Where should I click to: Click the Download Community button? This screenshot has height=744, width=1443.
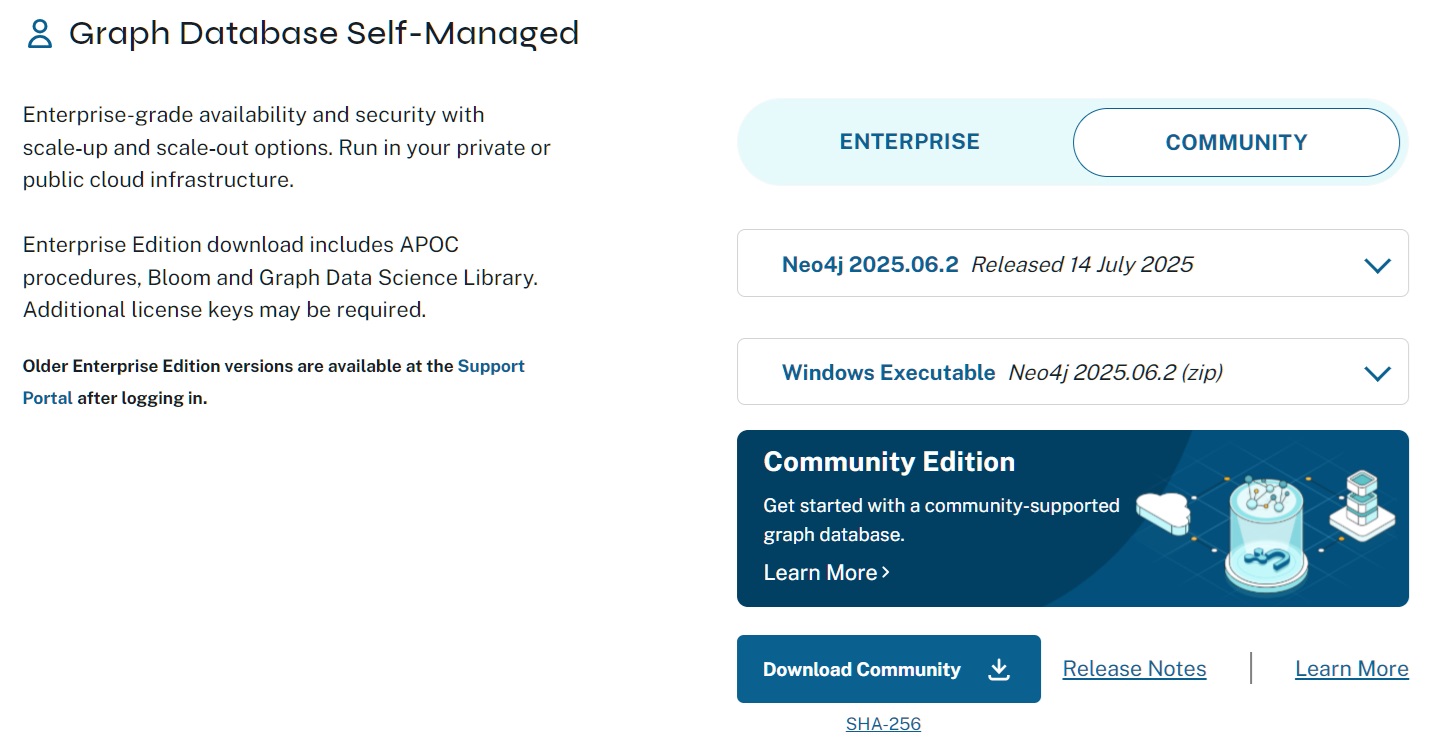888,669
